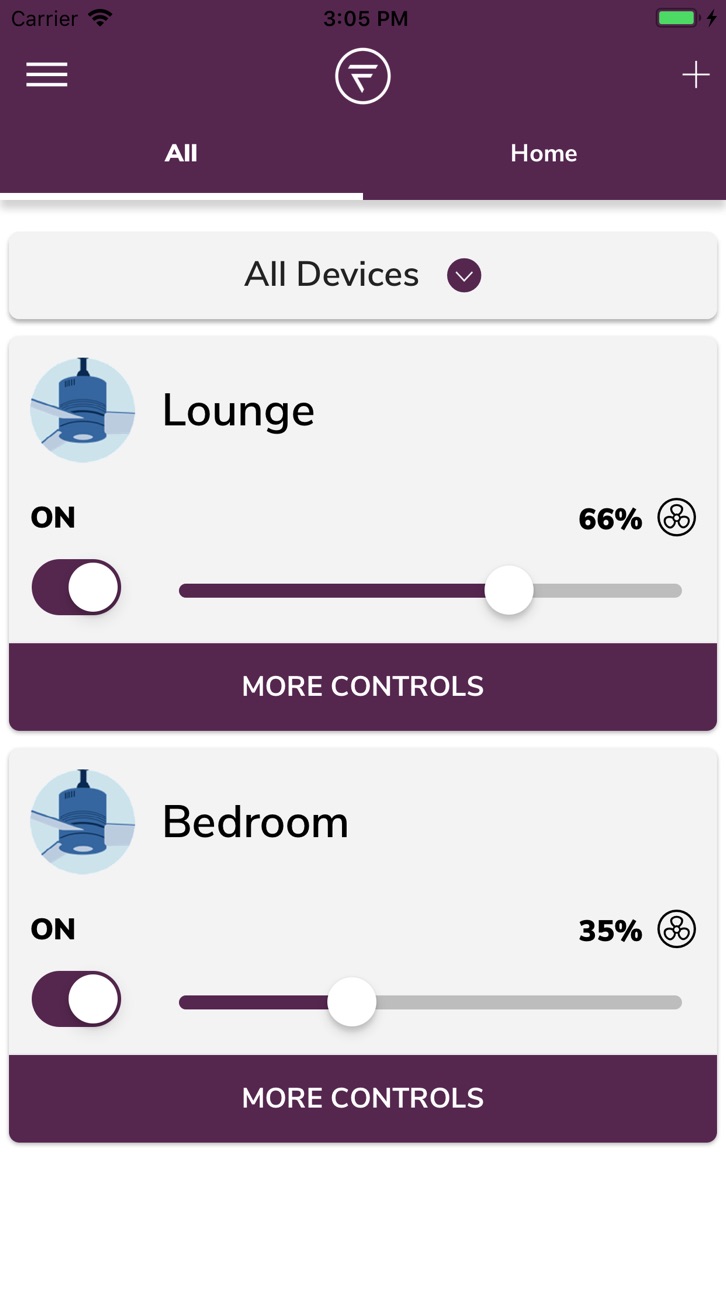Tap the circular app logo in the header
726x1290 pixels.
click(363, 76)
